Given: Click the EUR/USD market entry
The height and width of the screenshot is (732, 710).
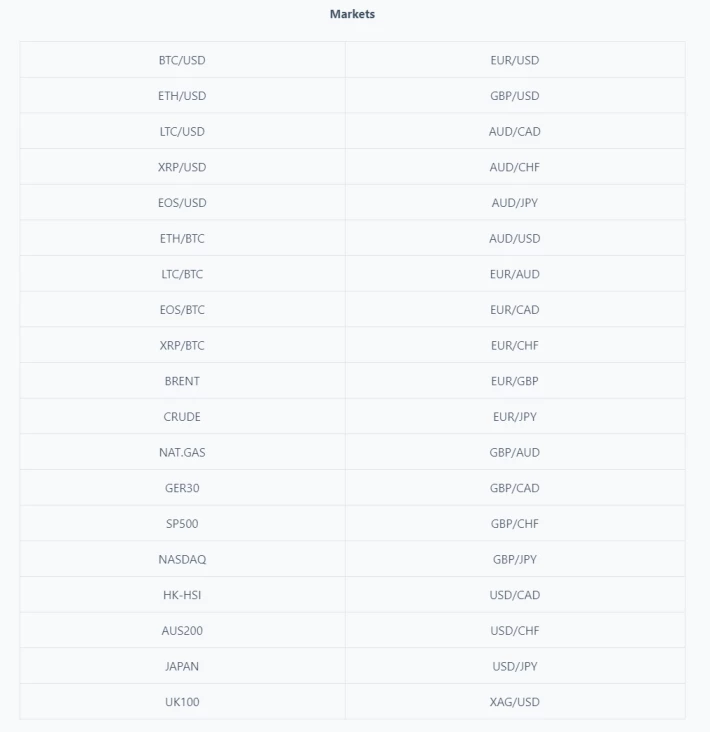Looking at the screenshot, I should [515, 60].
